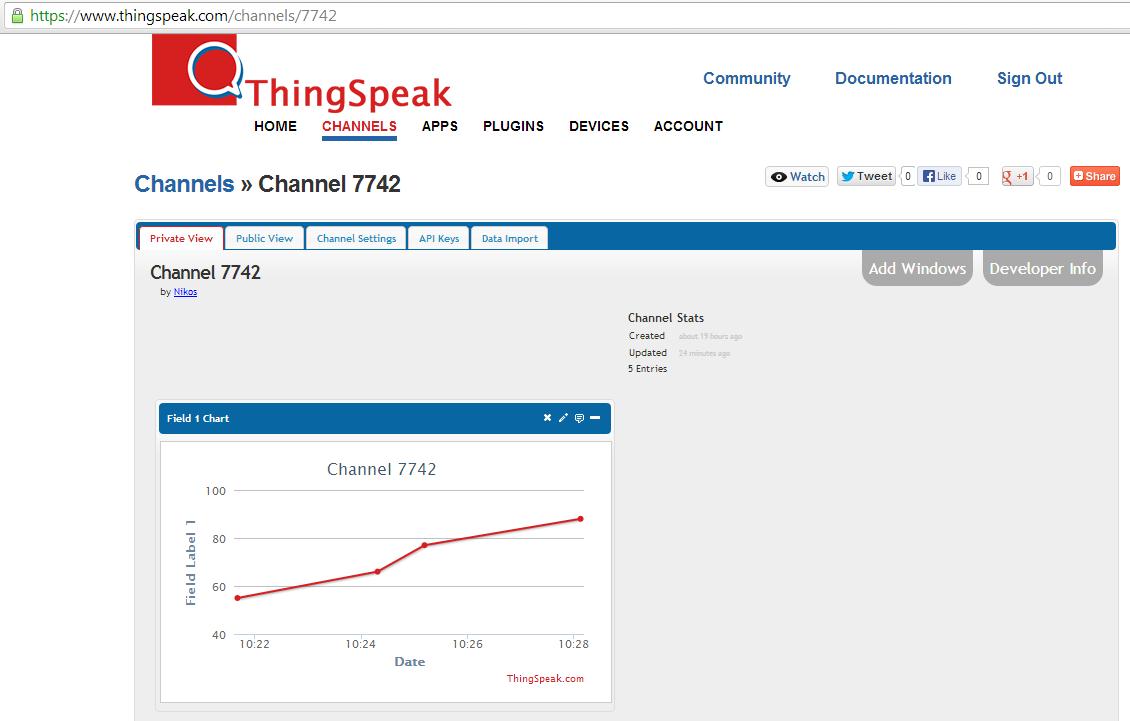Click the Channels breadcrumb link

click(x=184, y=184)
